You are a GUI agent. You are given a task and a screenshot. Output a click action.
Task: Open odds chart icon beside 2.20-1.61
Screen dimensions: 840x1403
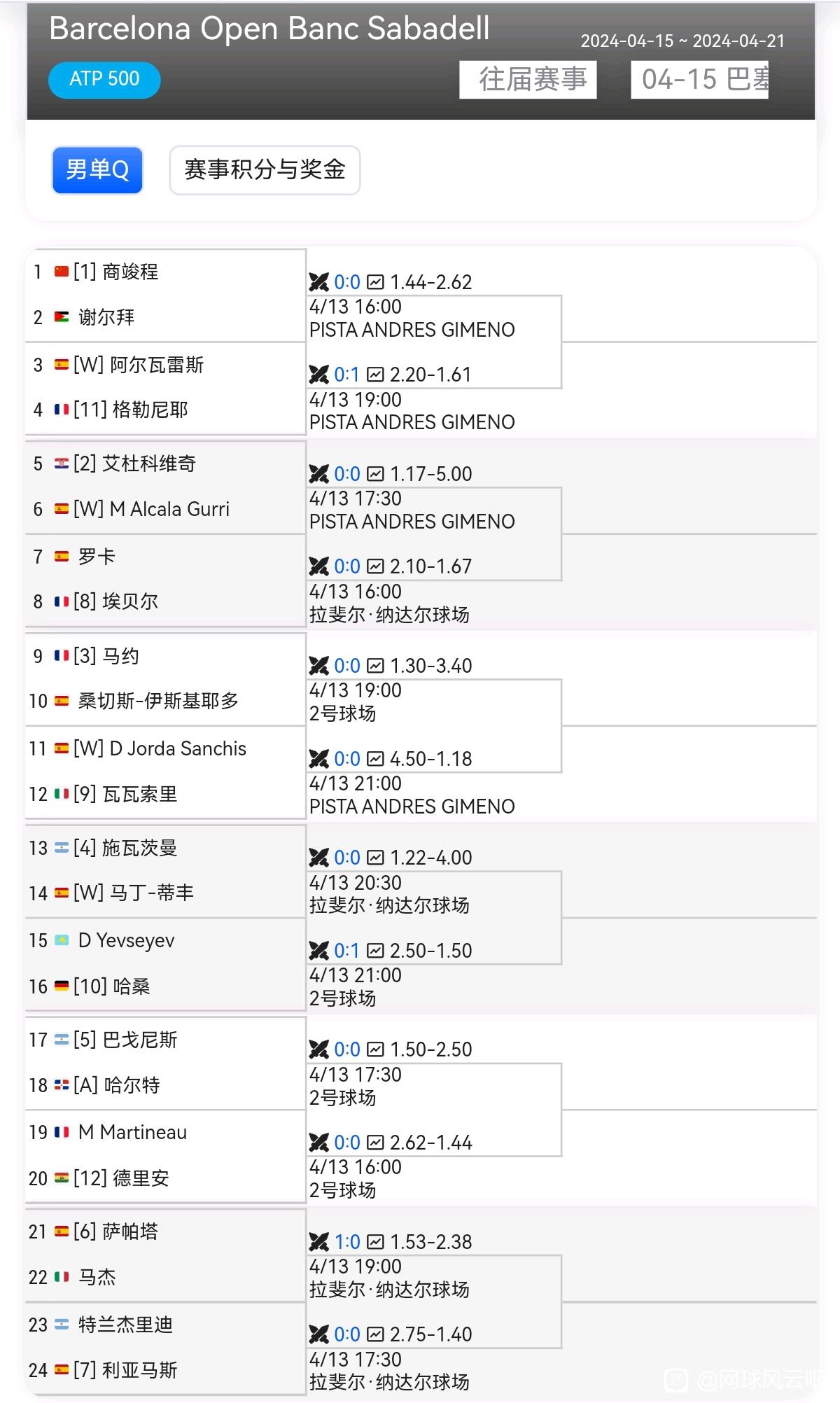coord(376,375)
